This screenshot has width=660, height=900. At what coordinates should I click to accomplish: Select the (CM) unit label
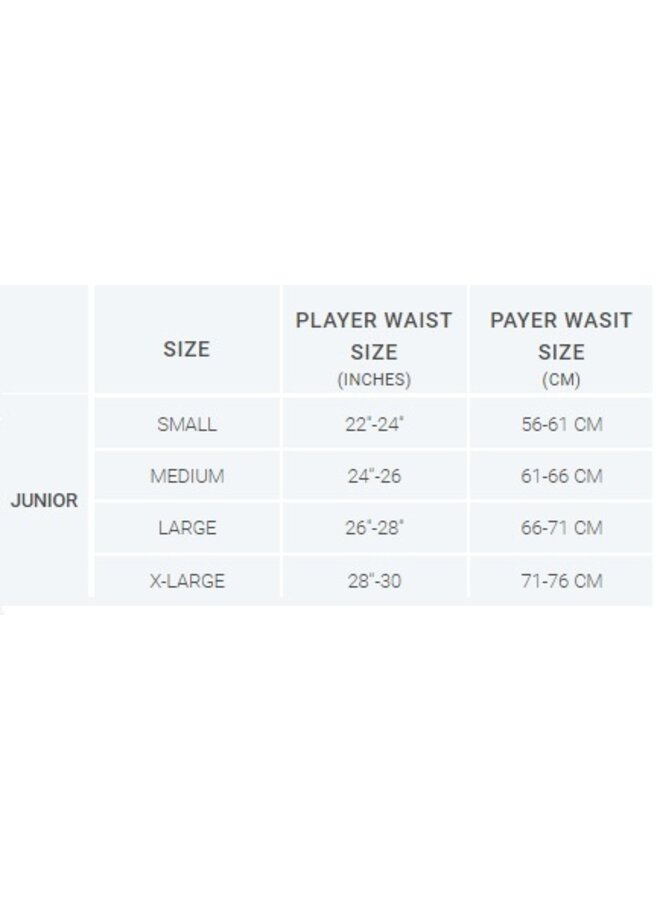[x=561, y=380]
